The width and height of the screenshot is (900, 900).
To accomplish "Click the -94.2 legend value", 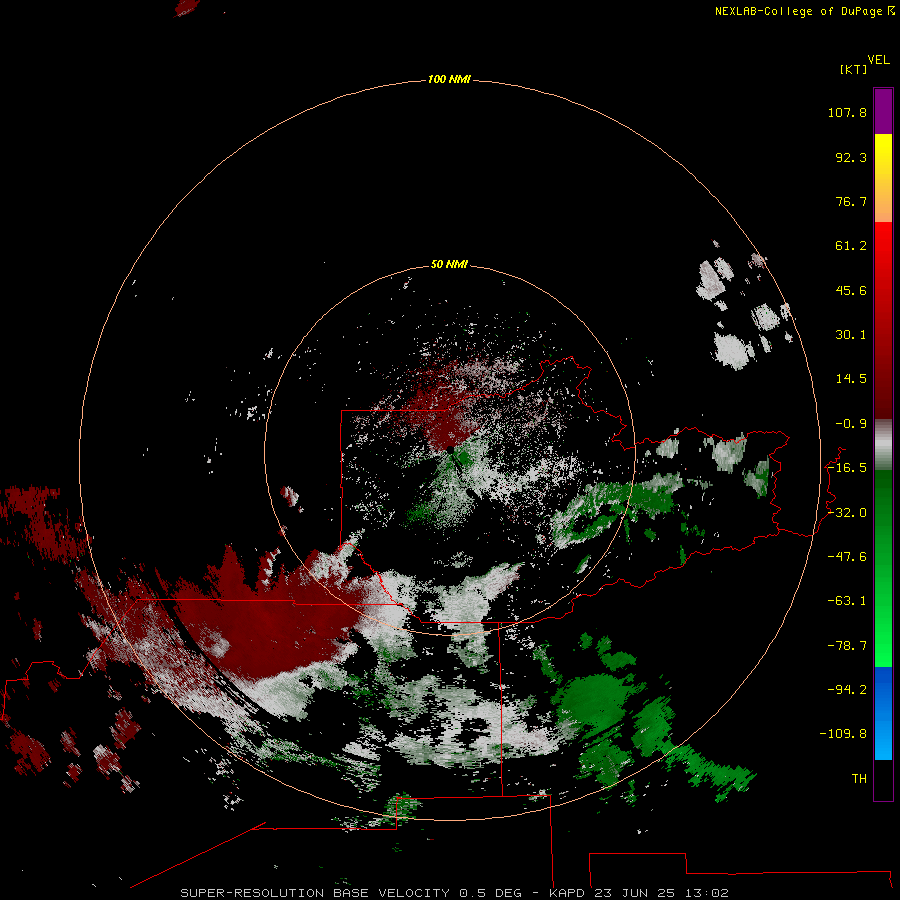I will coord(847,690).
